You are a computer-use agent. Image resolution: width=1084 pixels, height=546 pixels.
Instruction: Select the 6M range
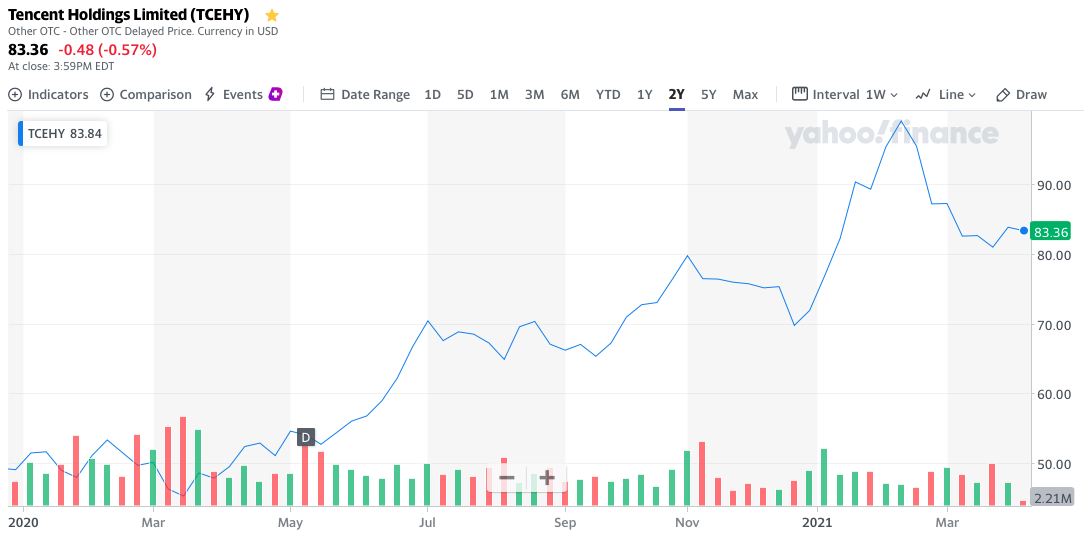coord(570,95)
